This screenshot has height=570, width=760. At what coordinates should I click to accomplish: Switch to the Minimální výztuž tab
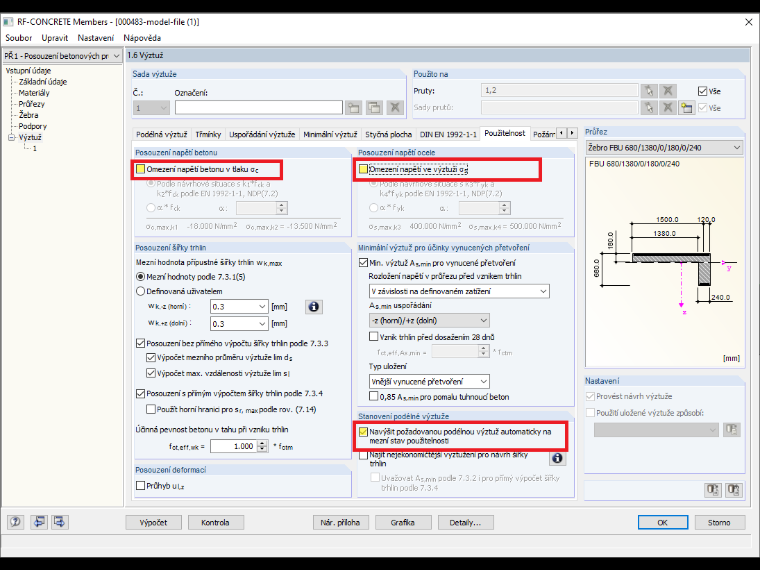click(330, 134)
